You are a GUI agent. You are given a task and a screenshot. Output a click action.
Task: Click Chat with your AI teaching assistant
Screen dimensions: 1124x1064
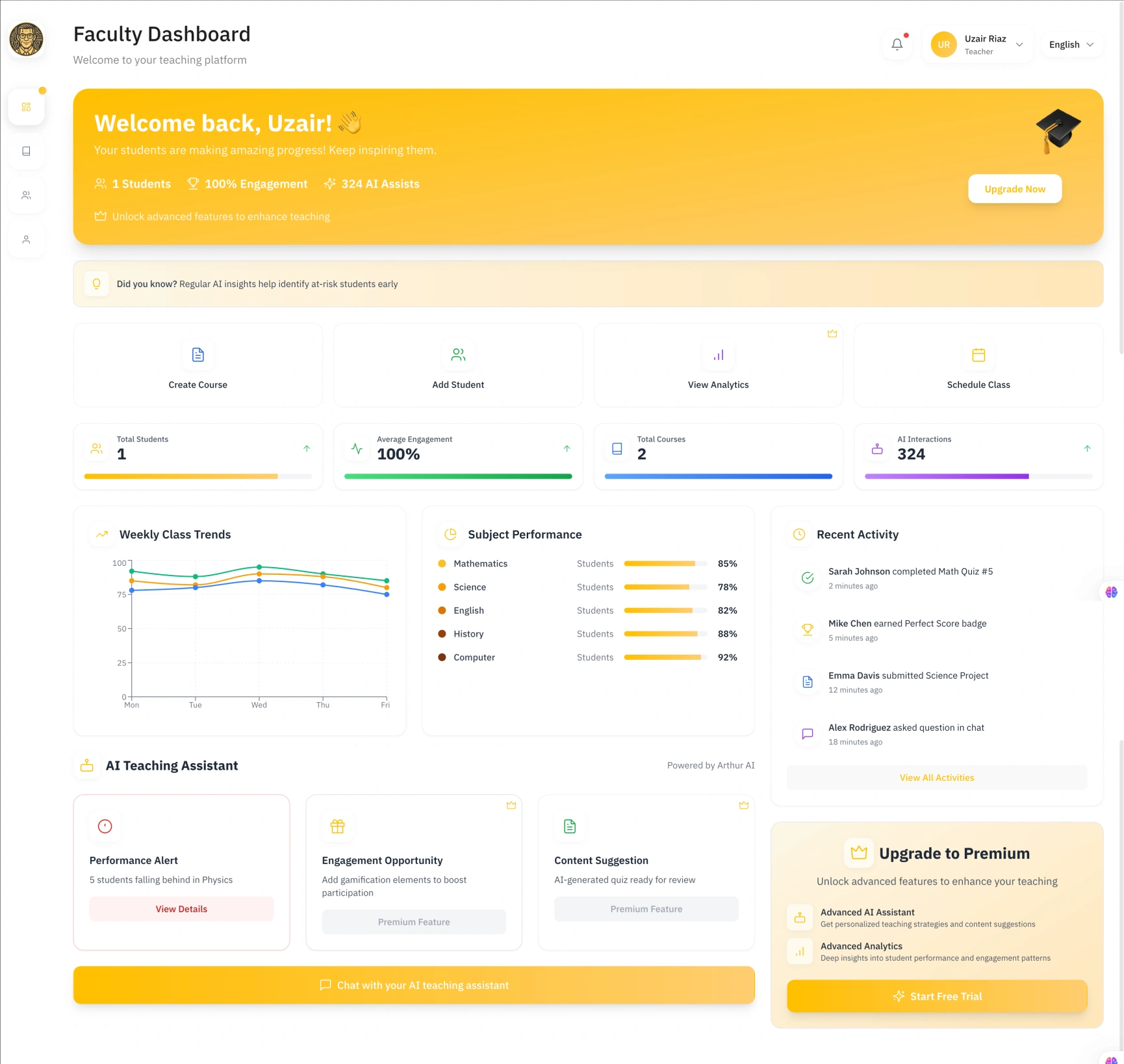(x=414, y=985)
